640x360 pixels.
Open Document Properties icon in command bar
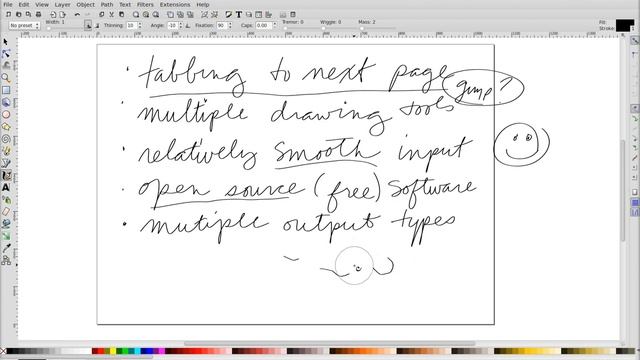coord(293,14)
